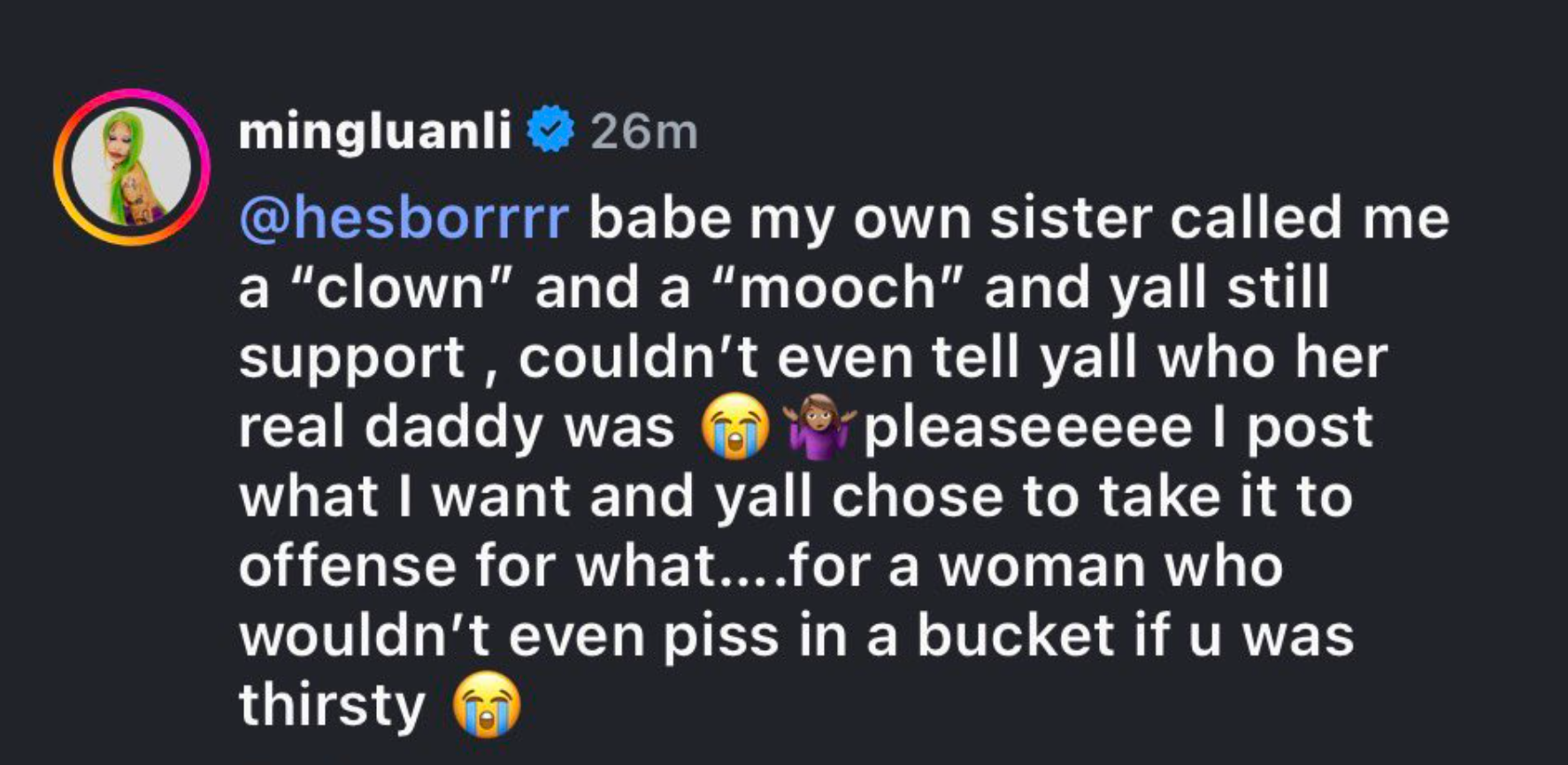Click the word "offense" in the comment
The height and width of the screenshot is (765, 1568).
point(347,566)
